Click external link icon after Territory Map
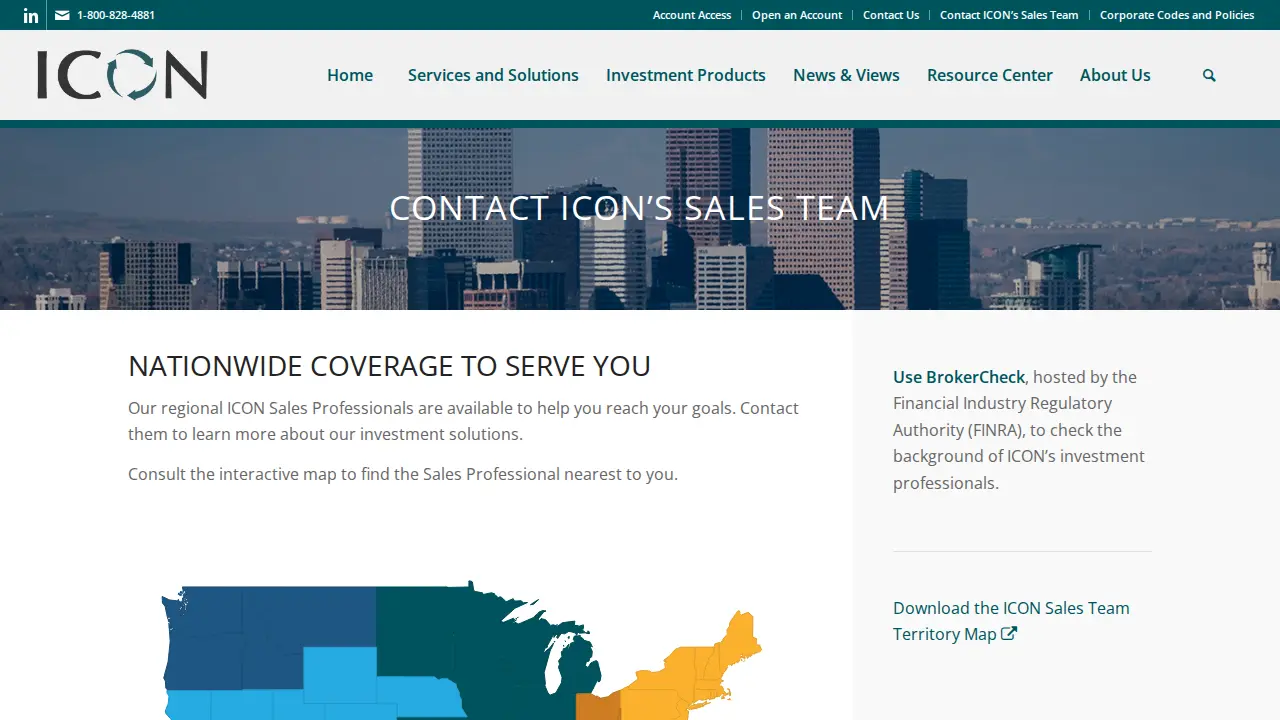Image resolution: width=1280 pixels, height=720 pixels. (x=1009, y=633)
